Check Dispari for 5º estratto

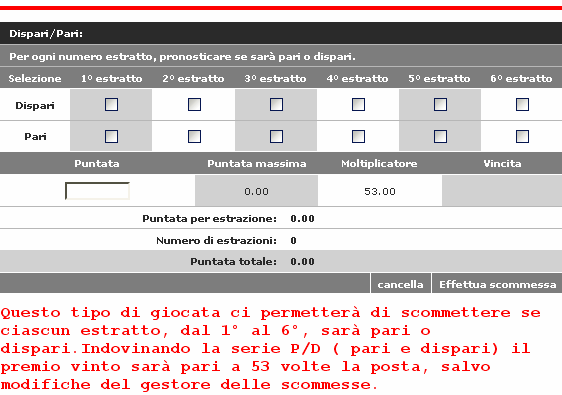click(440, 105)
